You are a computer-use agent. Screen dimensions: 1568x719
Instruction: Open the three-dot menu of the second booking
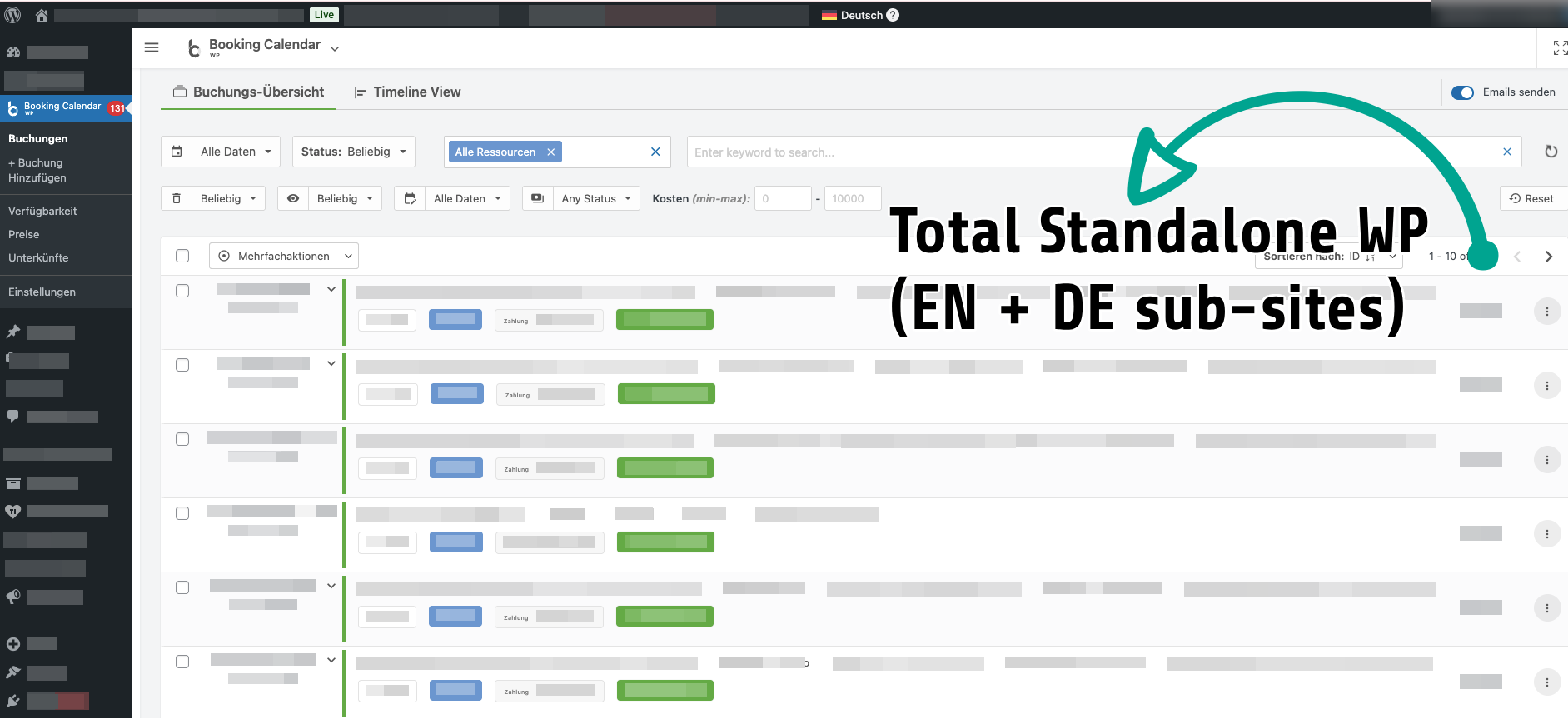pos(1547,386)
